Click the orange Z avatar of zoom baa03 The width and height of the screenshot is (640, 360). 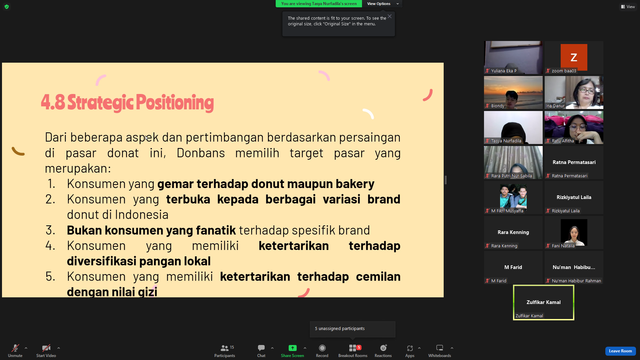coord(574,57)
